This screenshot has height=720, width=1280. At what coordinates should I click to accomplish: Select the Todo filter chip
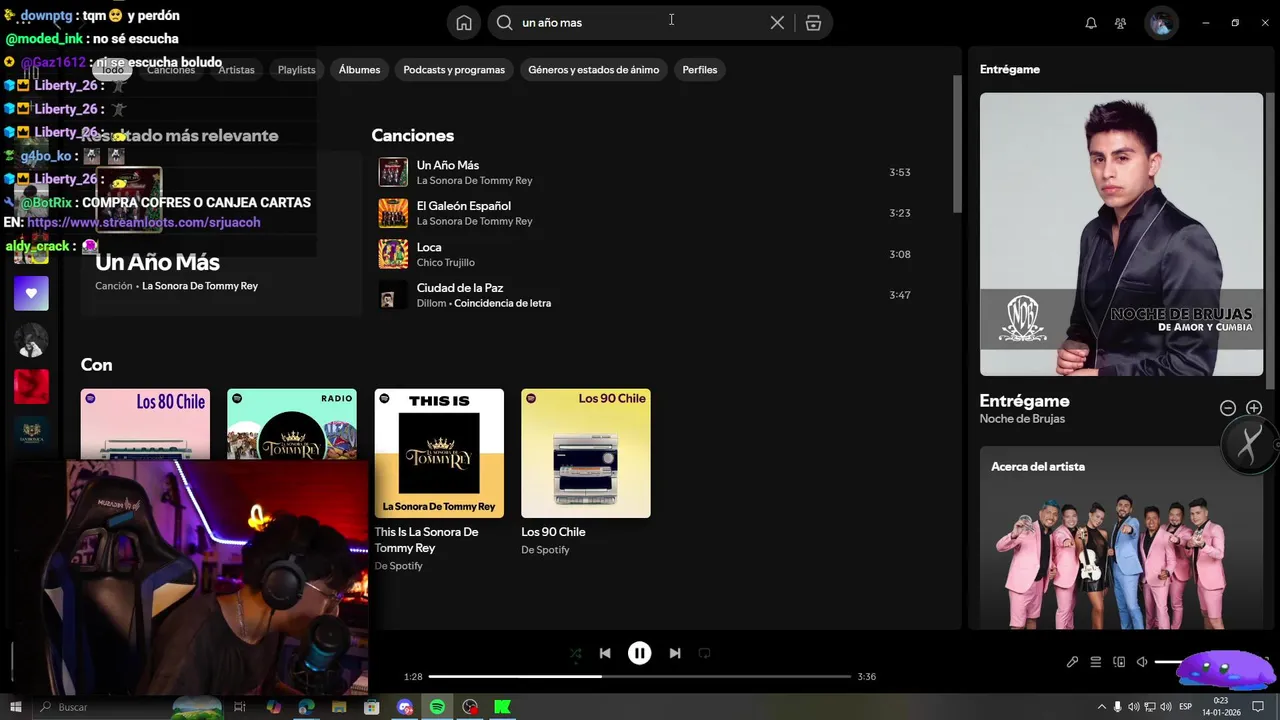113,70
